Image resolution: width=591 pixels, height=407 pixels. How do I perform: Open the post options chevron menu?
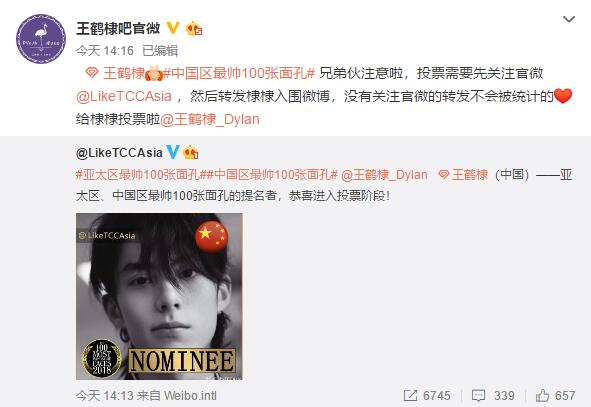pos(568,19)
